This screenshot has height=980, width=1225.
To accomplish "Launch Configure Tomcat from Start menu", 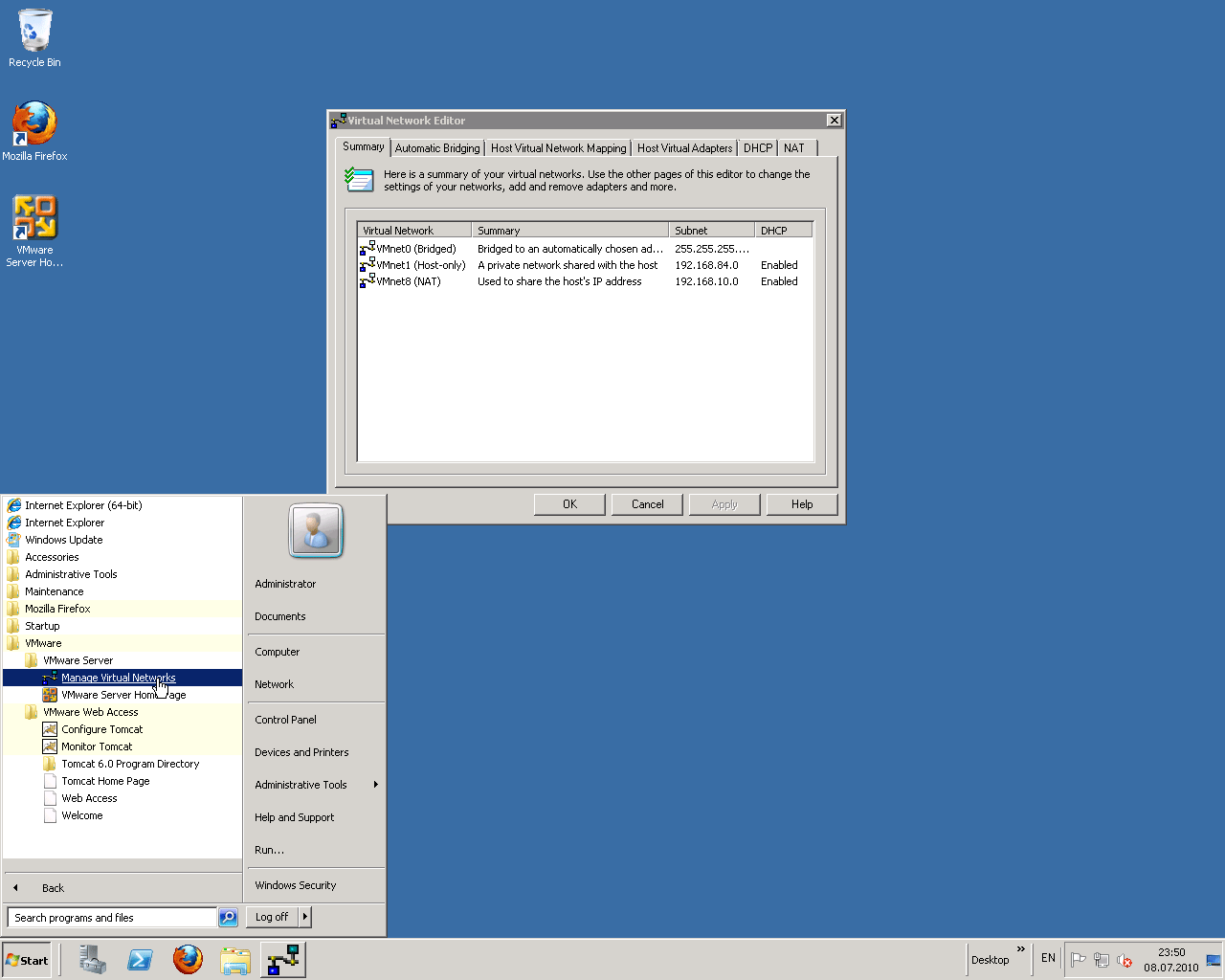I will (122, 729).
